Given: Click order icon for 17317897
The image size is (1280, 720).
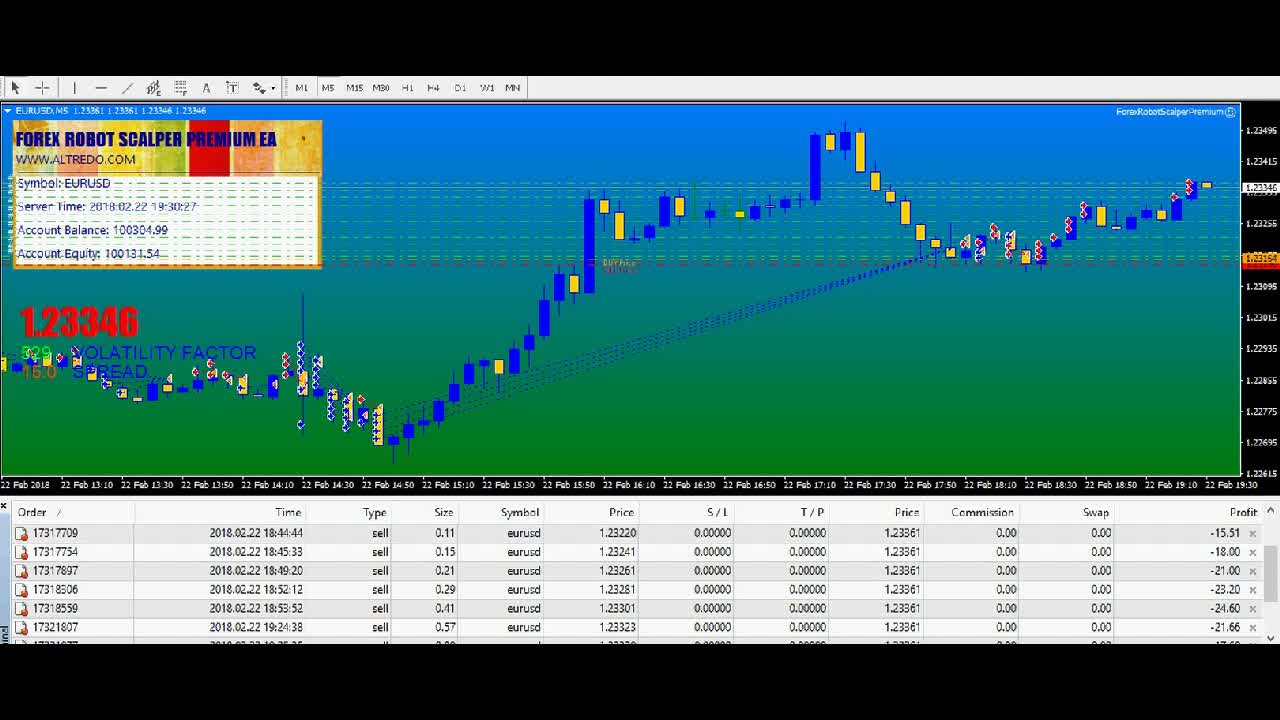Looking at the screenshot, I should 21,571.
